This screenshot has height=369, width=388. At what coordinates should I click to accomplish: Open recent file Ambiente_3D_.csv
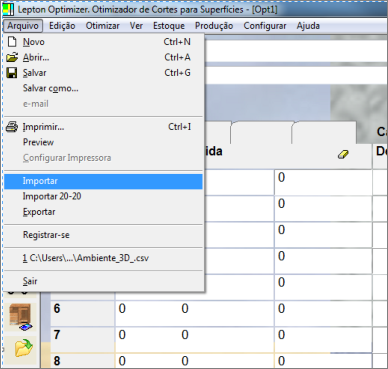pos(103,258)
